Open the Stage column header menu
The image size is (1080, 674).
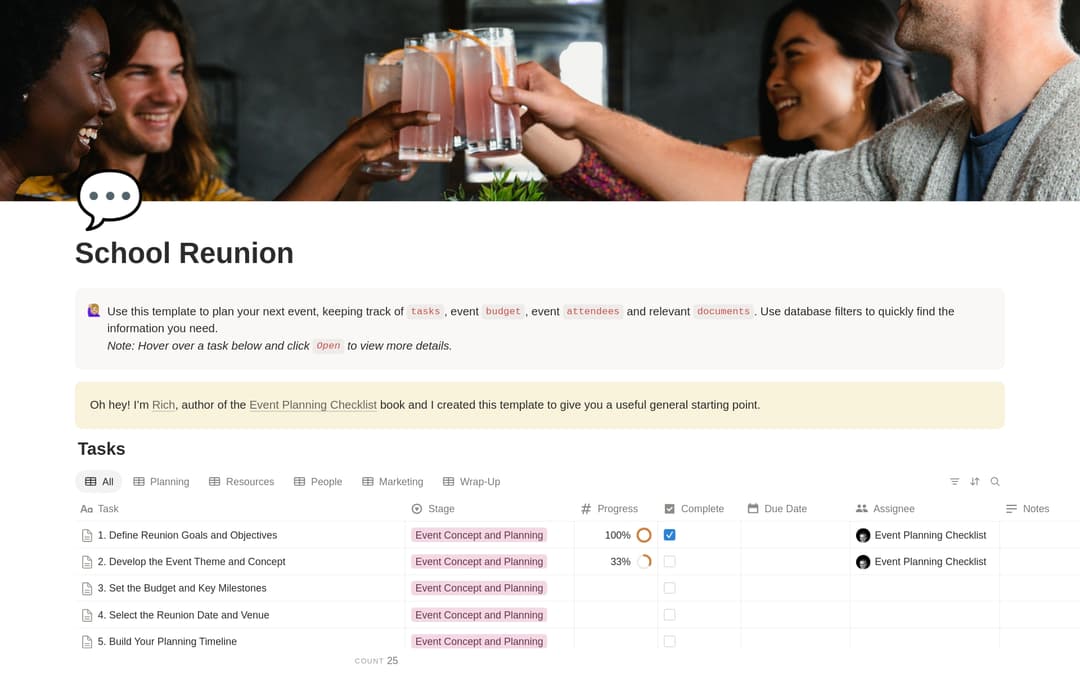pyautogui.click(x=433, y=509)
